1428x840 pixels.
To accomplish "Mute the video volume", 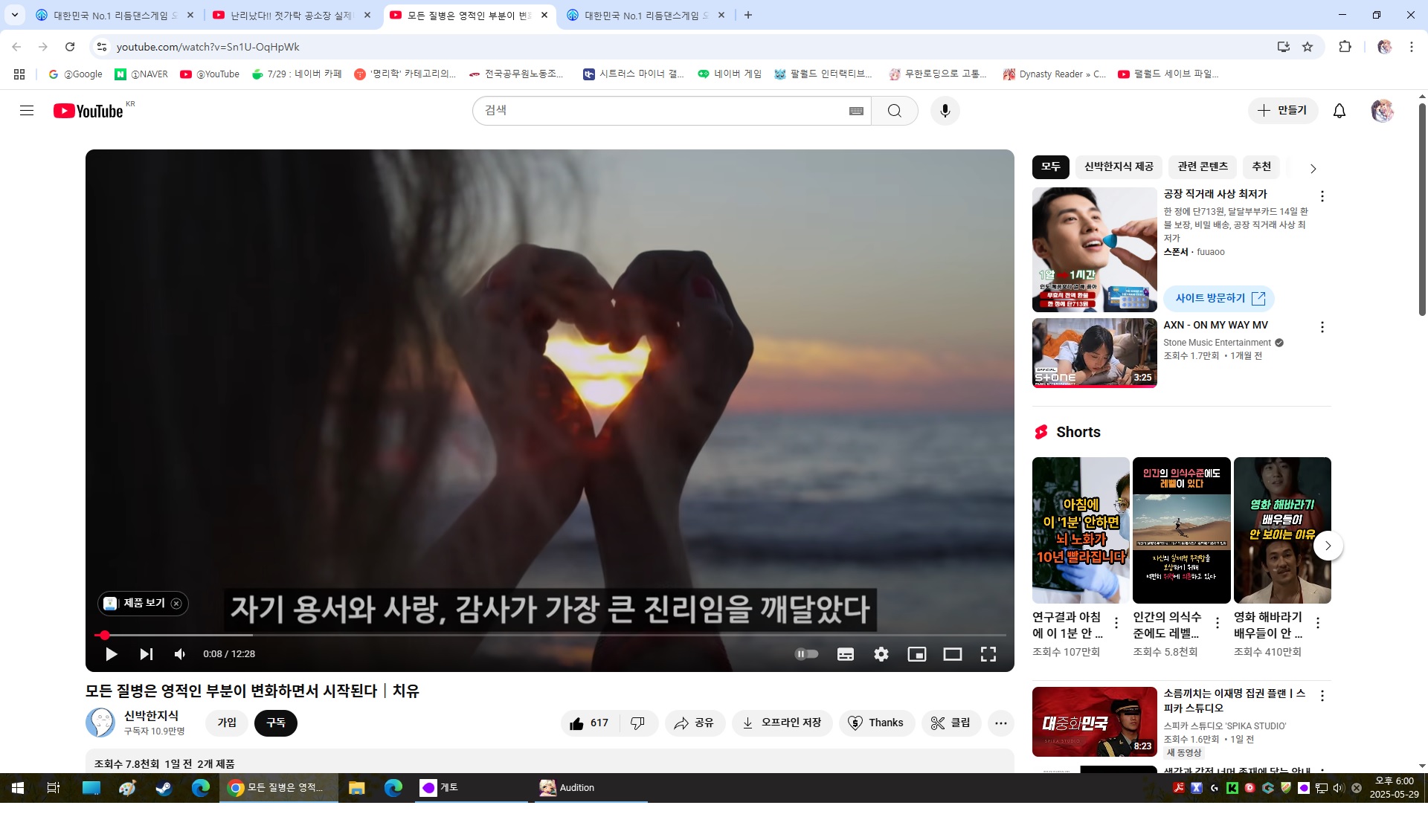I will click(180, 654).
